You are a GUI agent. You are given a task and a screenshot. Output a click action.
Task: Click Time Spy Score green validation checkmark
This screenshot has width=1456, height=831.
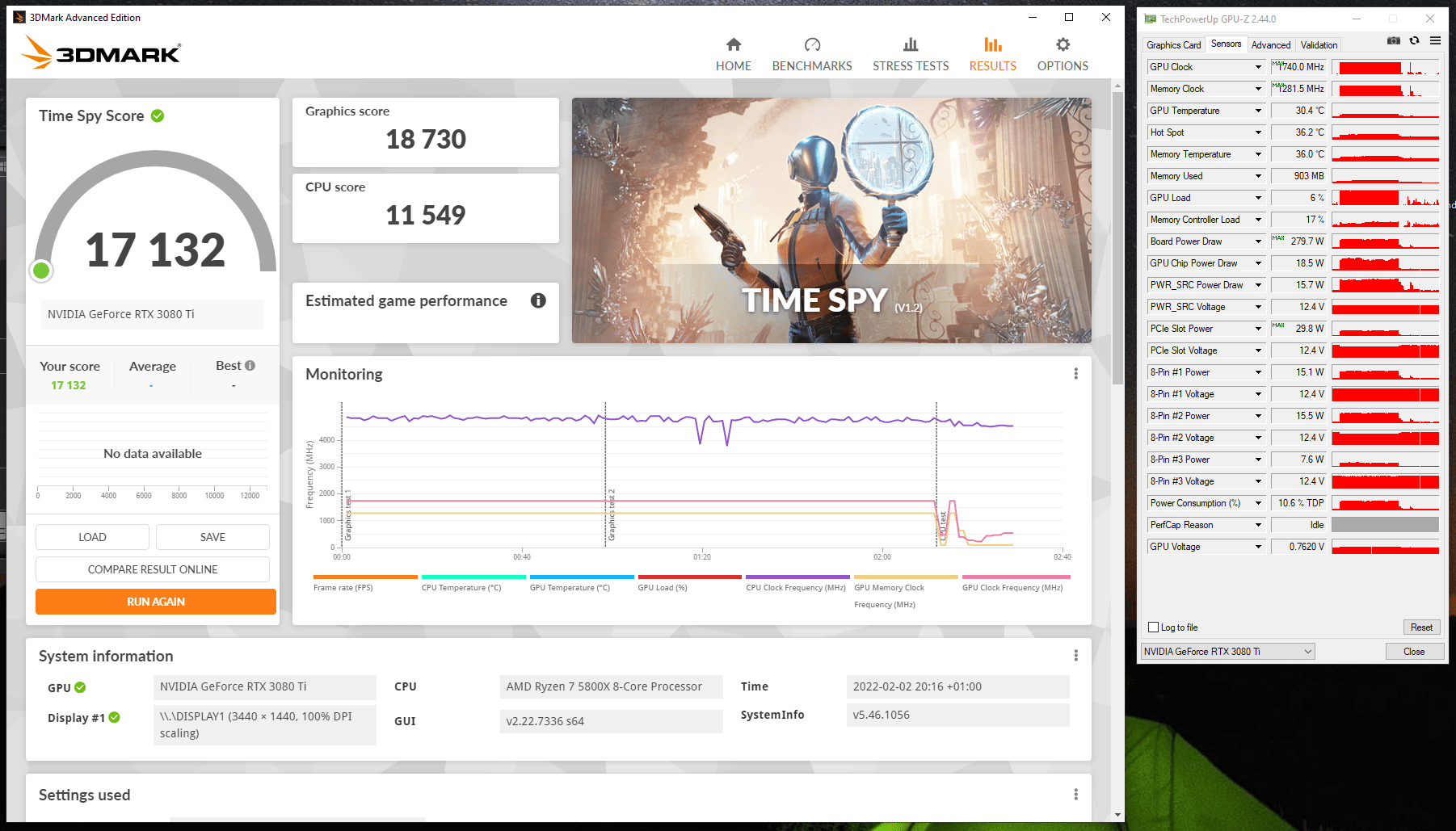tap(158, 115)
